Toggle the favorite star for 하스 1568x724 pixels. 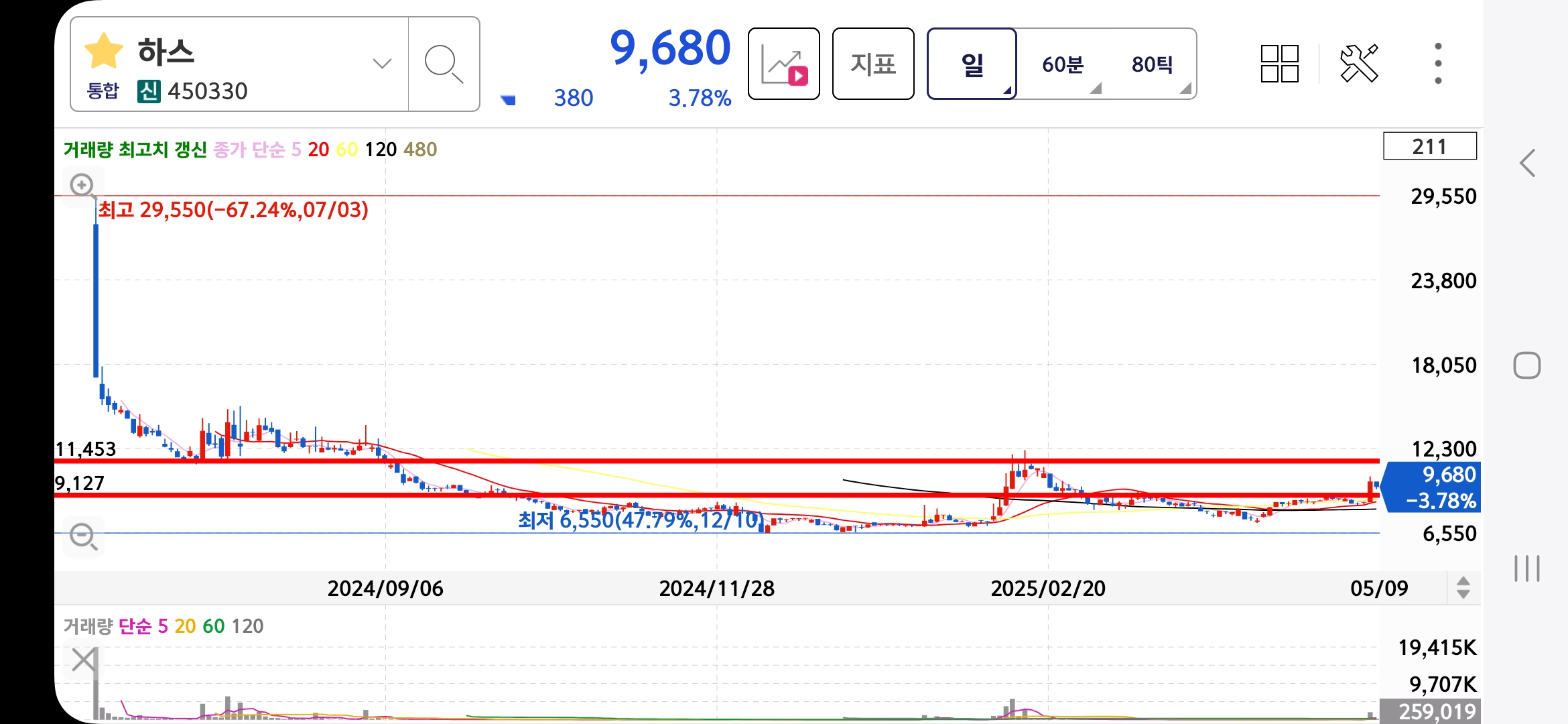coord(104,51)
